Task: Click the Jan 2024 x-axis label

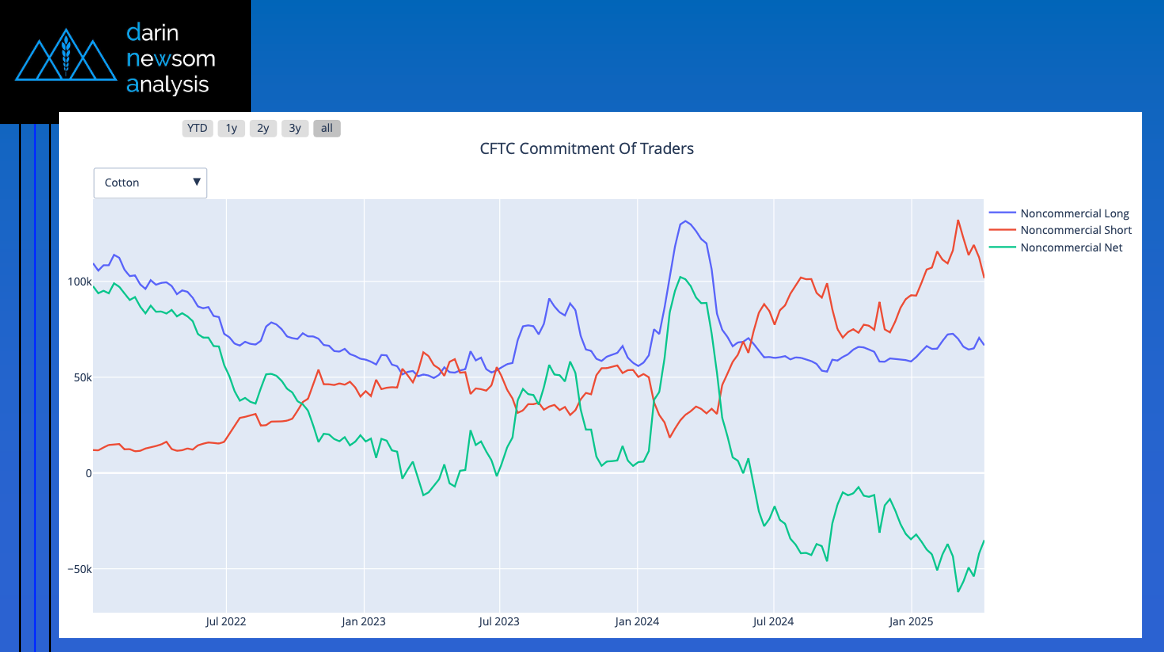Action: click(x=637, y=622)
